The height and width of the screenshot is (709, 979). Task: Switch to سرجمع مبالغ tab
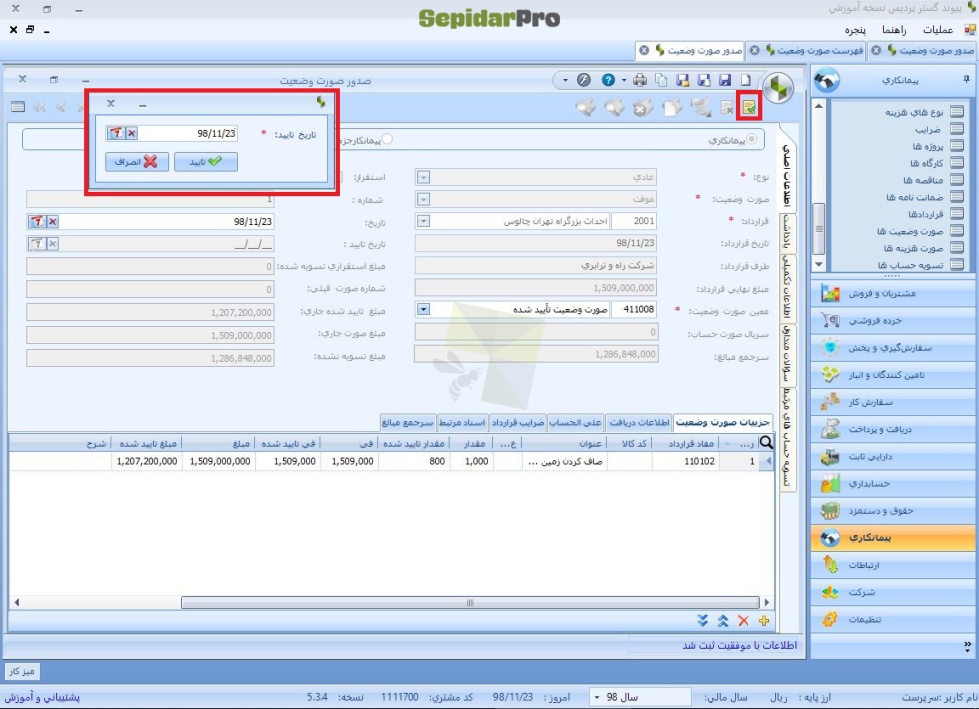pyautogui.click(x=407, y=423)
